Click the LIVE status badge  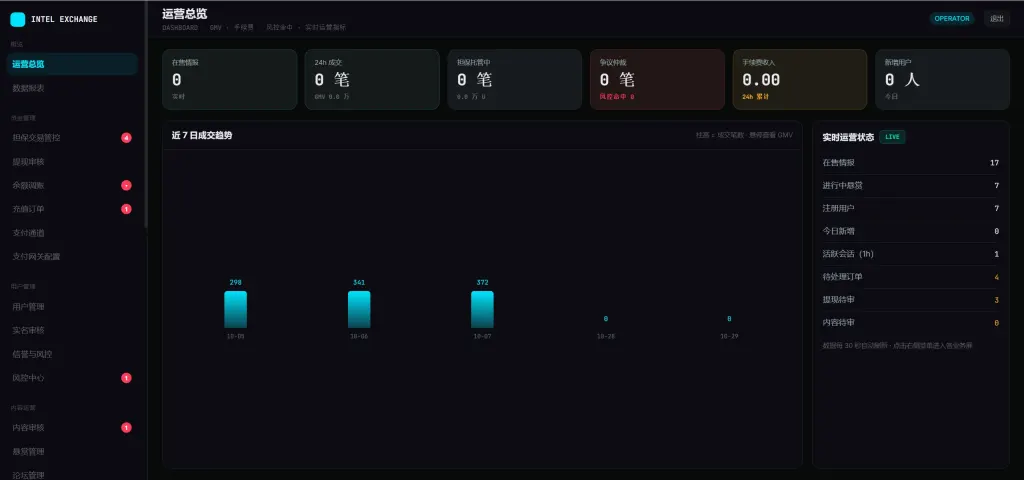(x=892, y=137)
